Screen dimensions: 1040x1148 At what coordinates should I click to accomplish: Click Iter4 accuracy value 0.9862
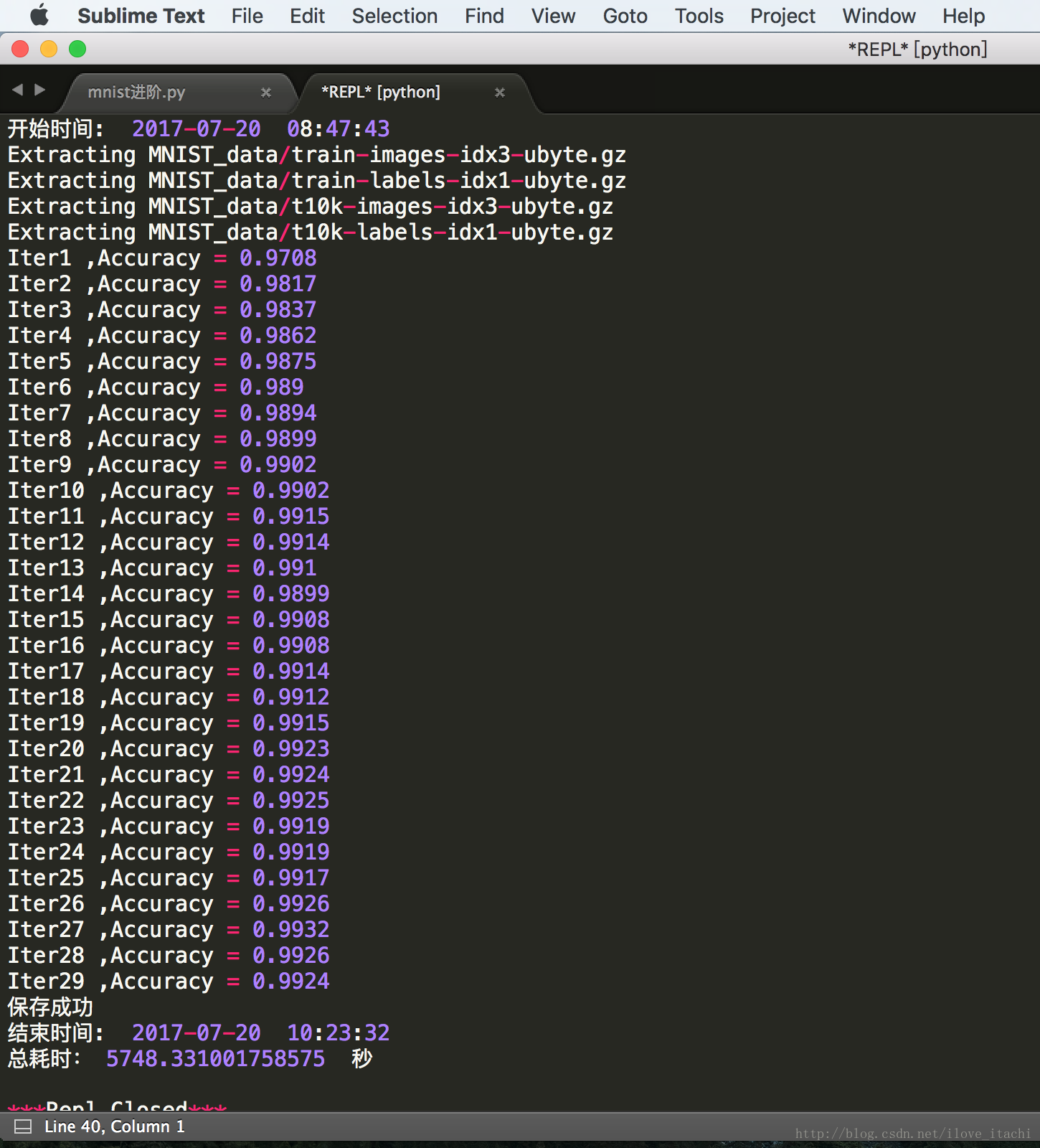278,336
